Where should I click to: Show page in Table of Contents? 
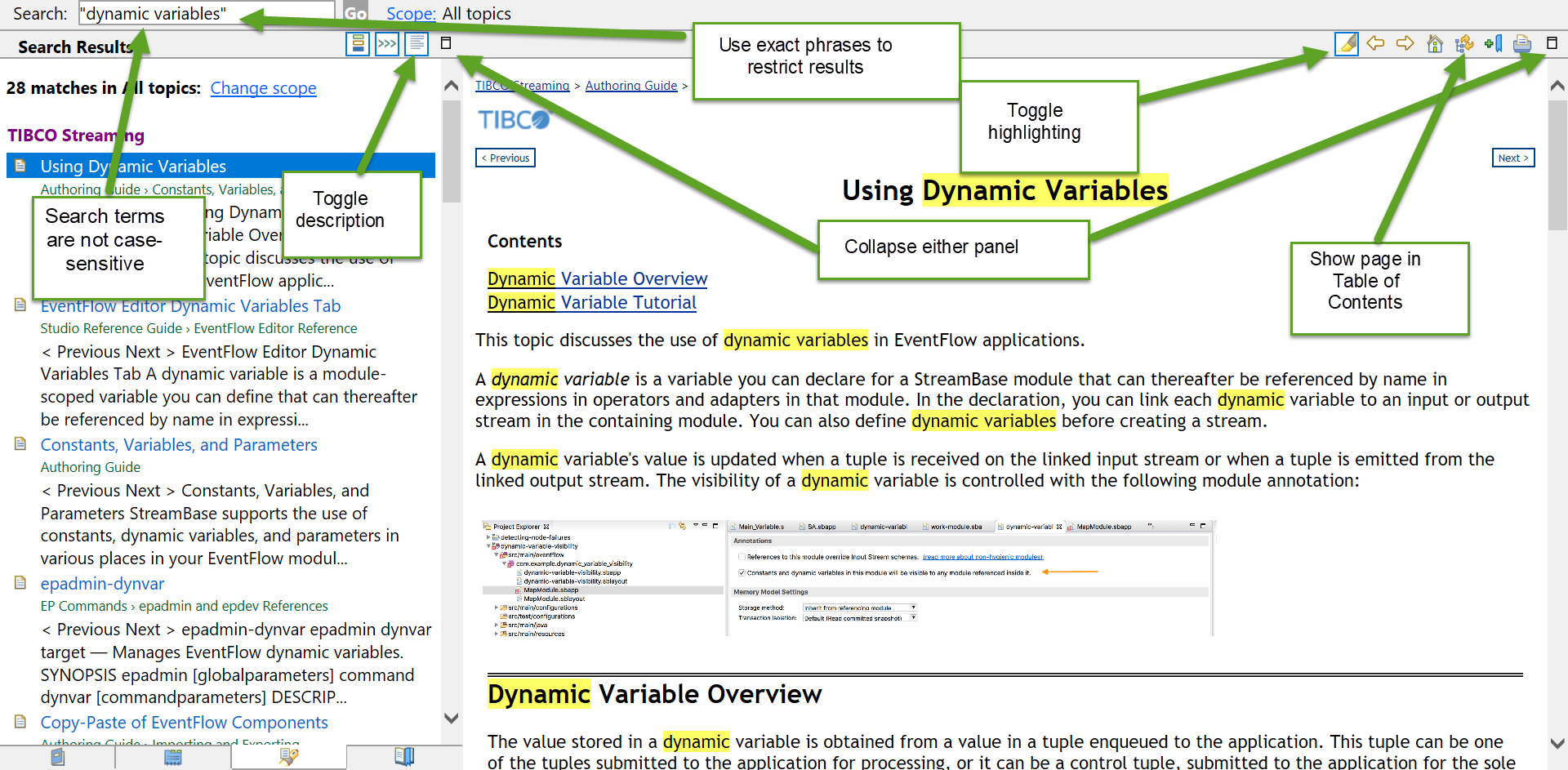(x=1464, y=43)
